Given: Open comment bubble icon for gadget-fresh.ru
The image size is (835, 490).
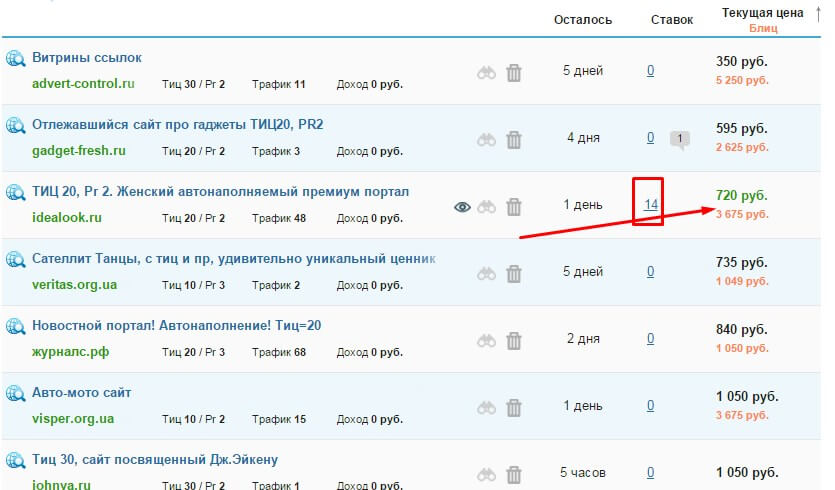Looking at the screenshot, I should 679,140.
